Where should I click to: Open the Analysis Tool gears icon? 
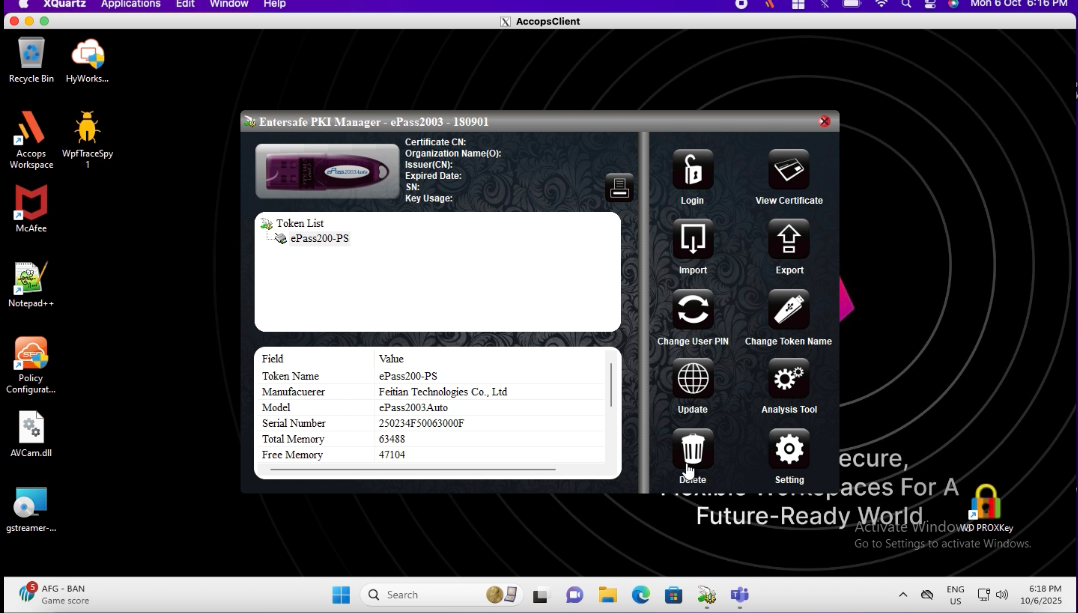tap(789, 379)
